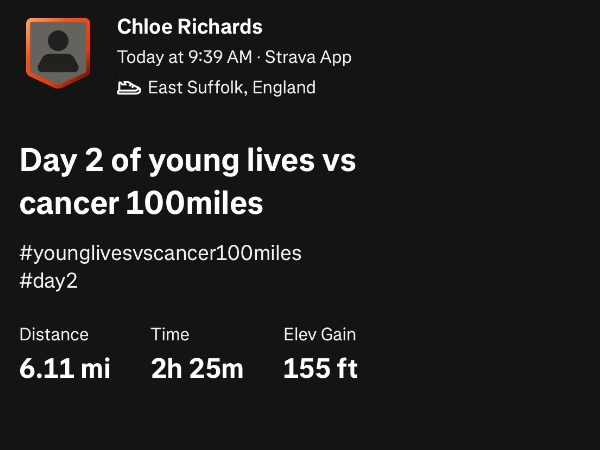This screenshot has height=450, width=600.
Task: Select the East Suffolk, England location
Action: coord(231,88)
